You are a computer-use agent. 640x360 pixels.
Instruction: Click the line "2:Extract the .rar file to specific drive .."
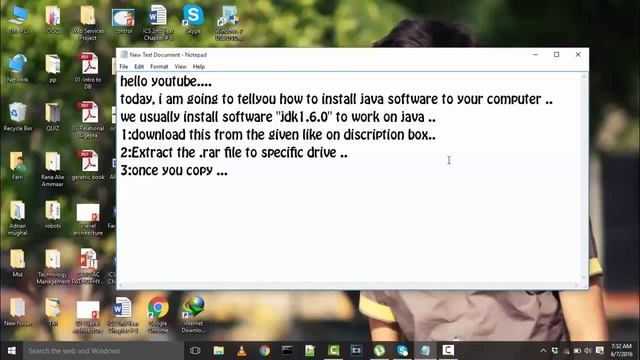click(234, 153)
